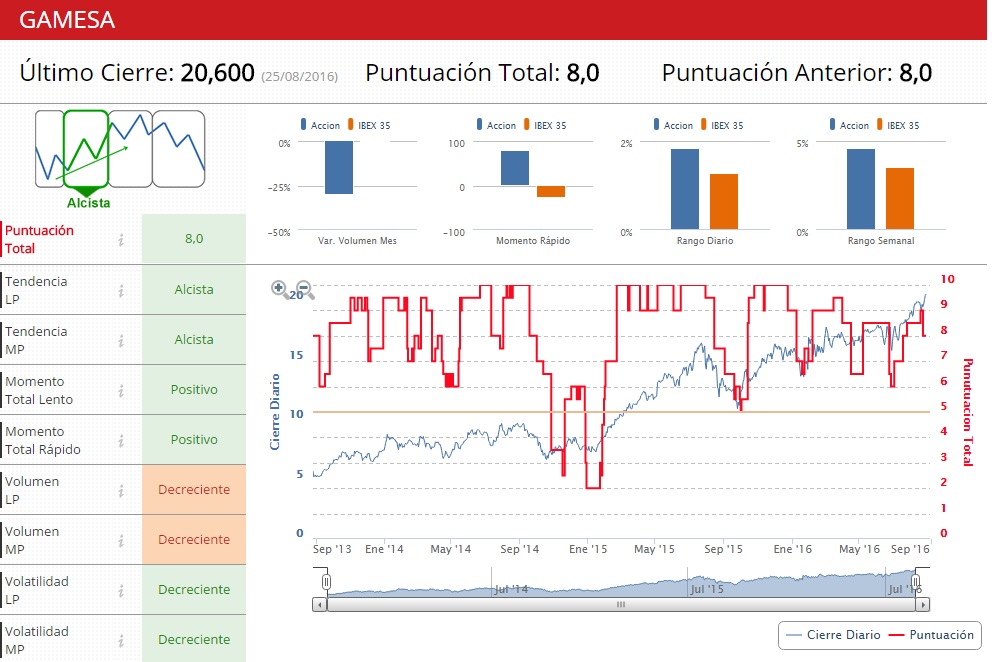
Task: Click the 8,0 value cell for Puntuación Total
Action: (x=194, y=239)
